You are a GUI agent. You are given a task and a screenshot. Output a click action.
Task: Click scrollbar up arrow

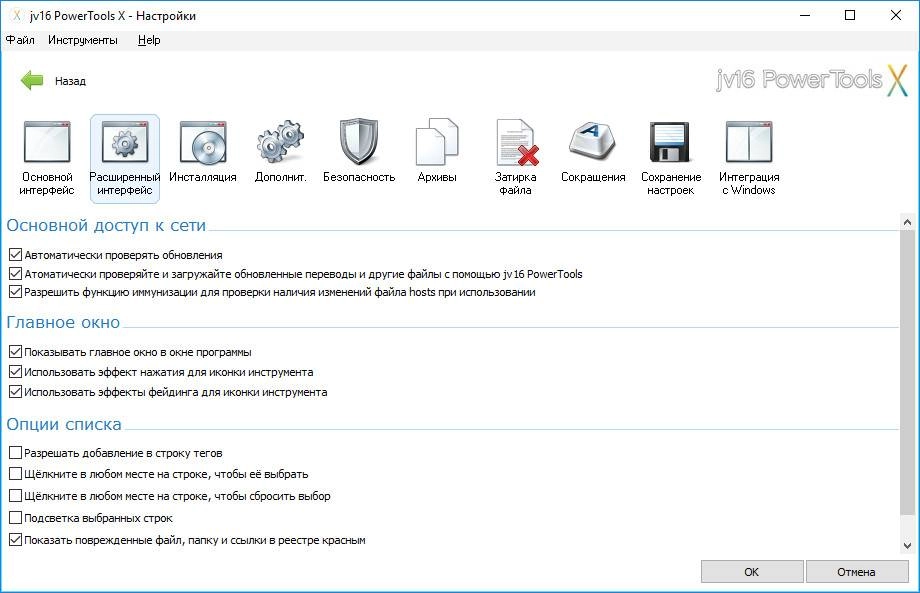pyautogui.click(x=907, y=222)
